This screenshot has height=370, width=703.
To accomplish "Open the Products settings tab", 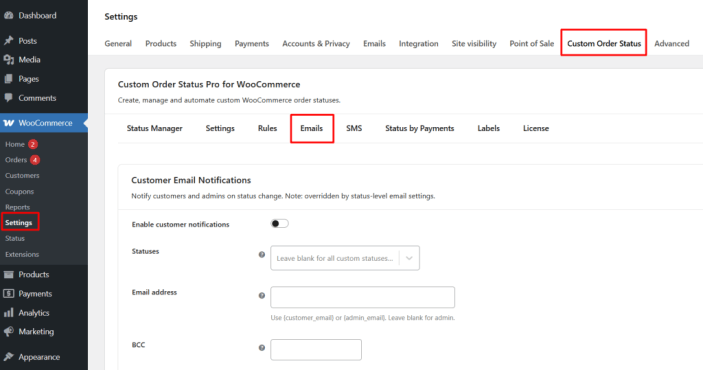I will click(x=161, y=44).
